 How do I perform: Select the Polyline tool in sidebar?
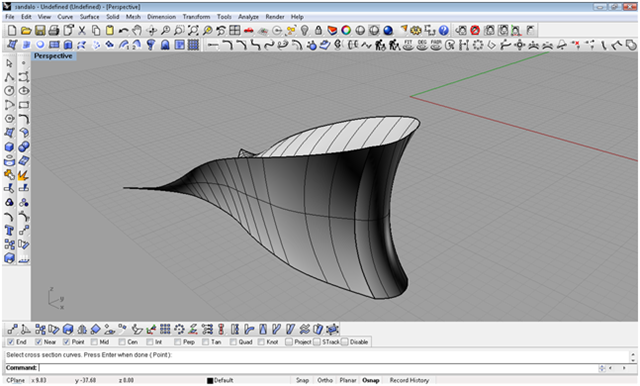[9, 77]
